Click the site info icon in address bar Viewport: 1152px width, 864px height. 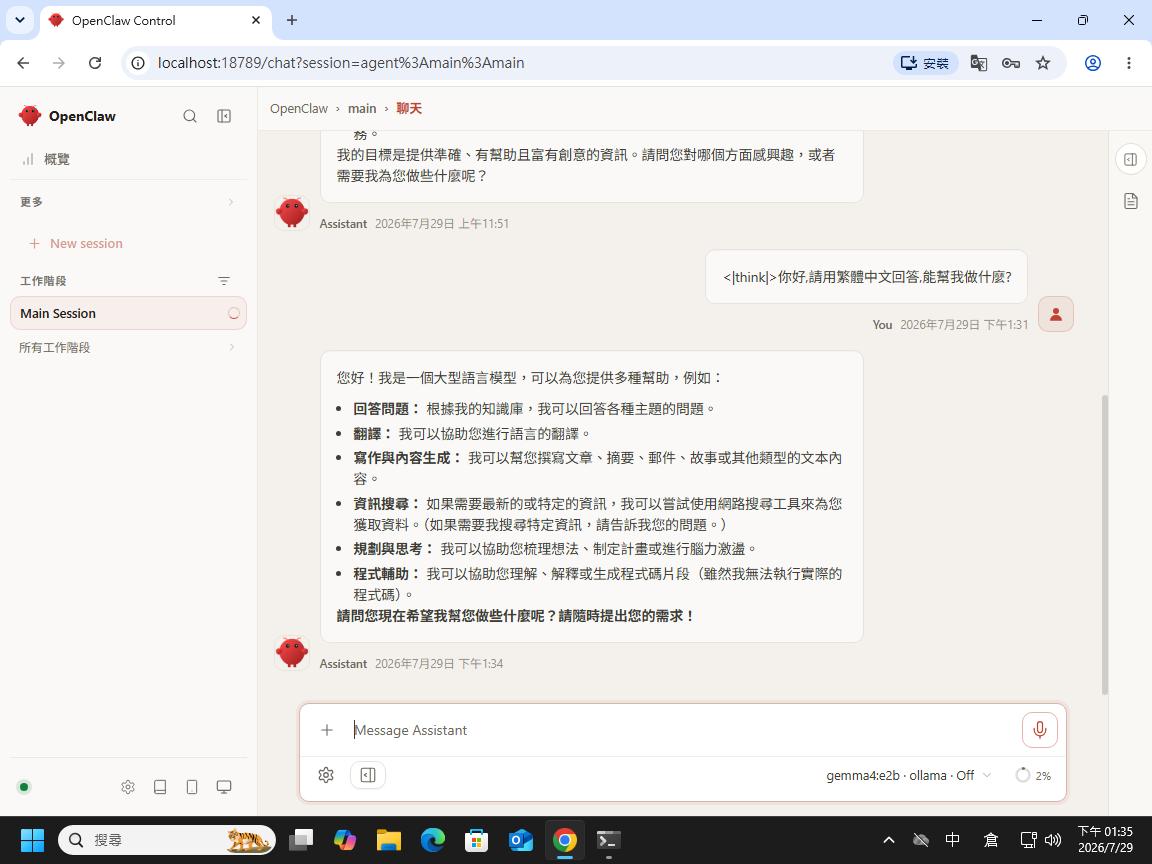pos(137,63)
